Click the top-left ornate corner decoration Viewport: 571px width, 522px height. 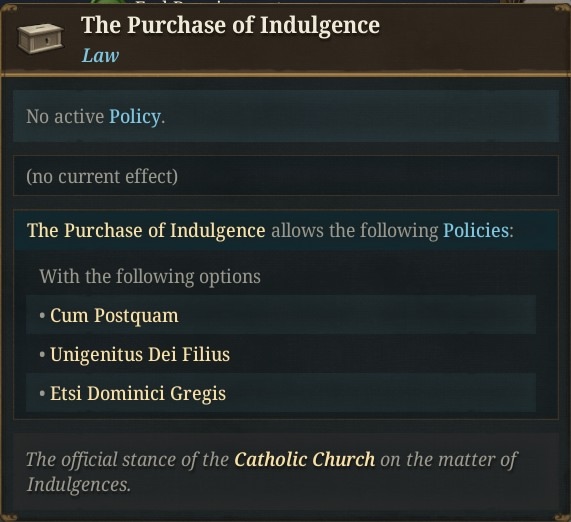tap(9, 8)
